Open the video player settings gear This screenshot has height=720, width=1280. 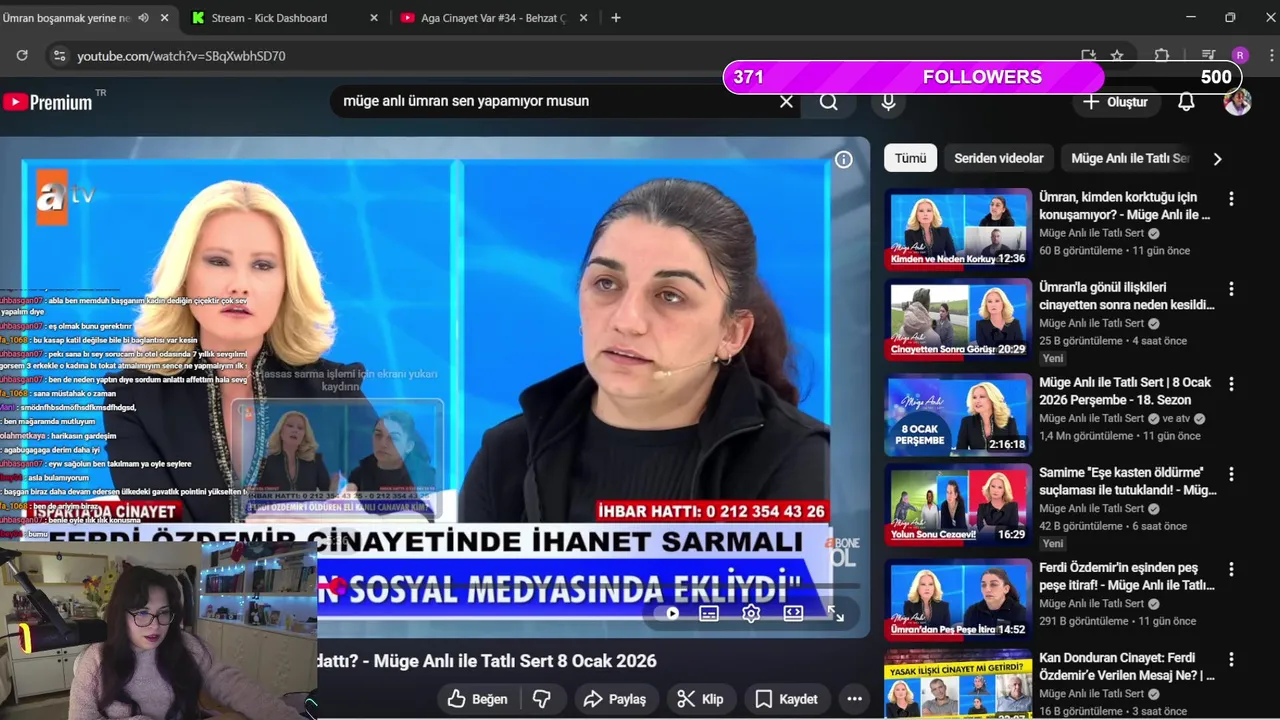pyautogui.click(x=751, y=613)
